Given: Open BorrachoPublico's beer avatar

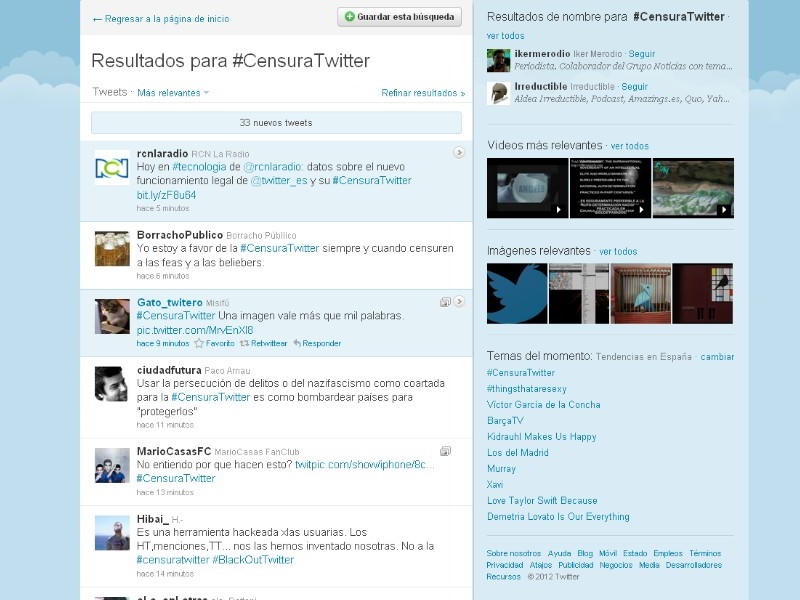Looking at the screenshot, I should tap(112, 249).
